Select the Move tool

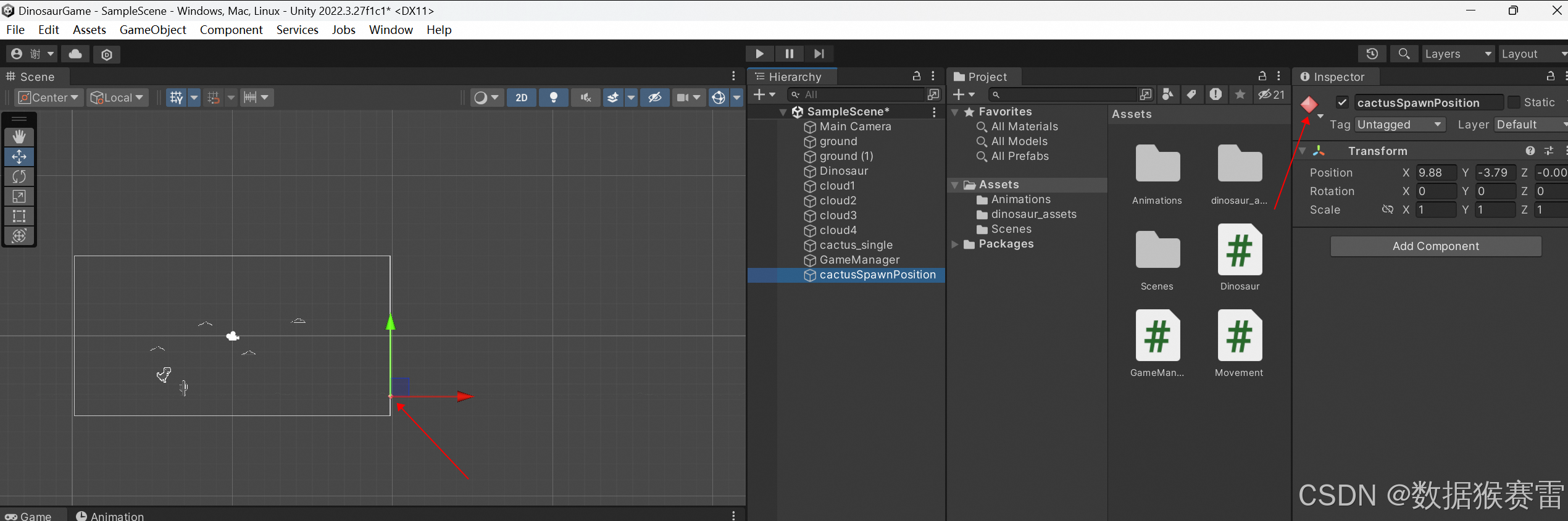tap(19, 157)
